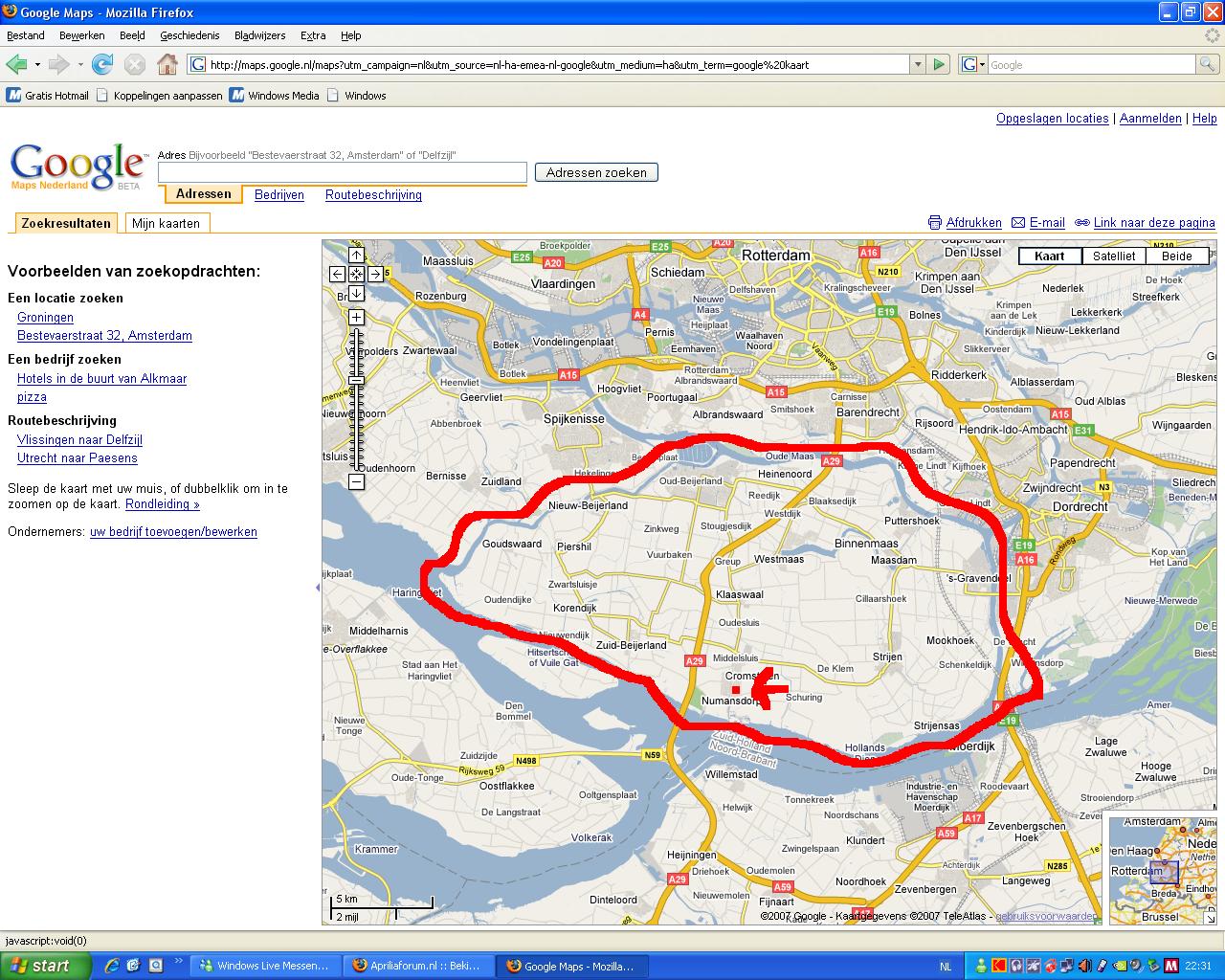Open the Firefox Help menu
The image size is (1225, 980).
[x=351, y=35]
